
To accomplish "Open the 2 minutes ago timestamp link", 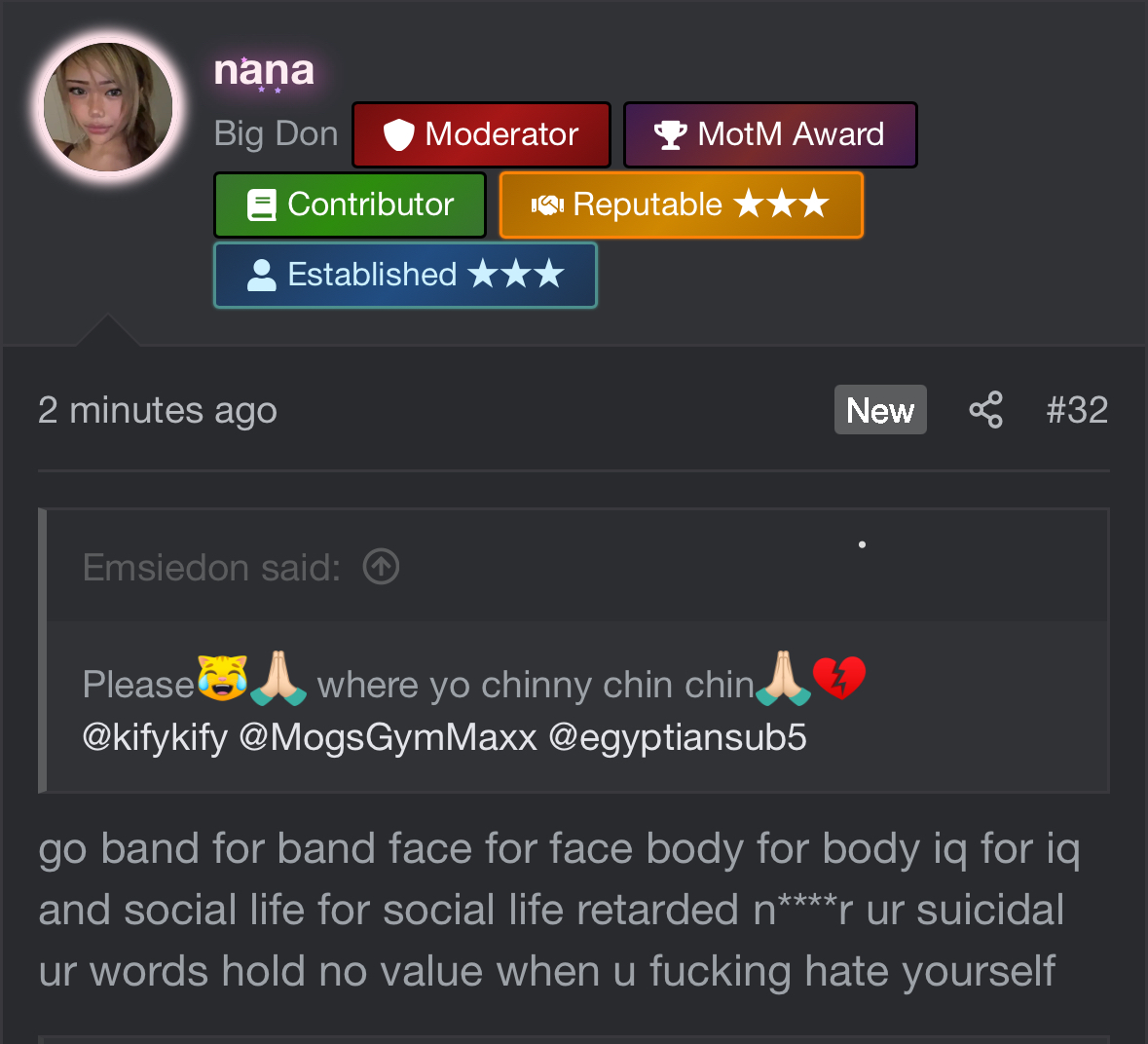I will [158, 410].
